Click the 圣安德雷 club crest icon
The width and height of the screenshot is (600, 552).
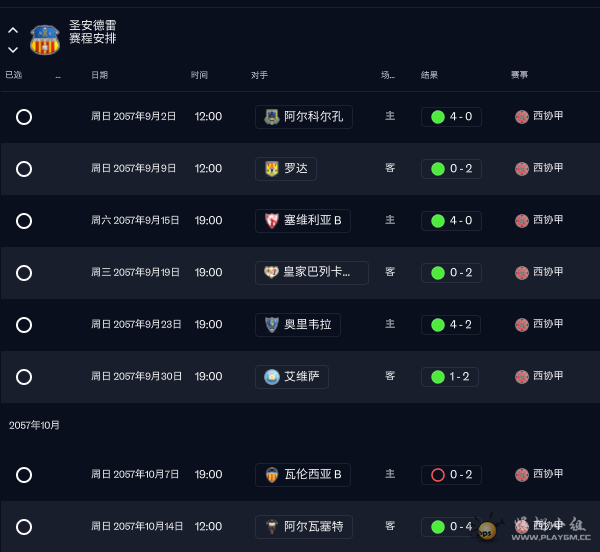(x=44, y=39)
